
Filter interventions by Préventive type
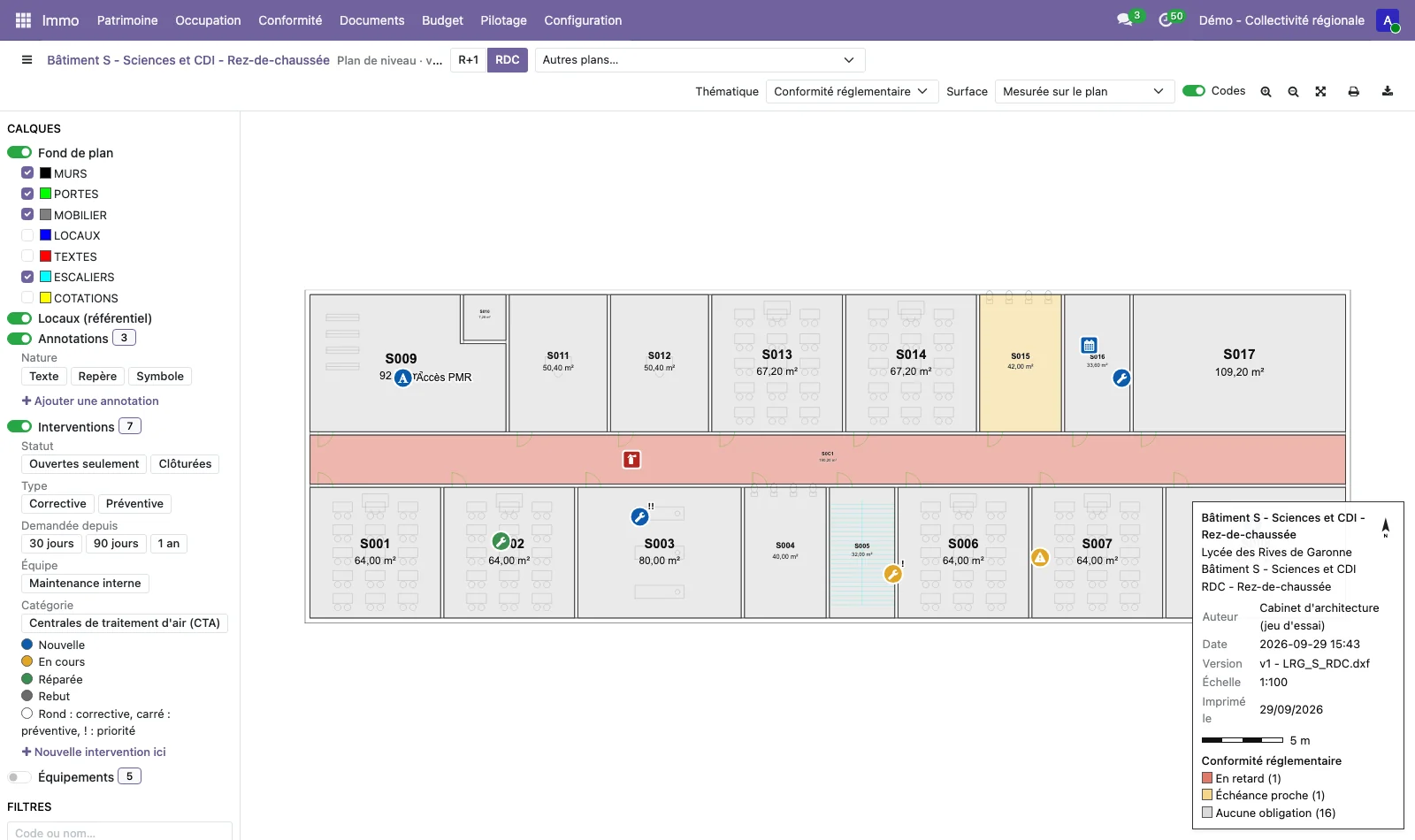134,504
